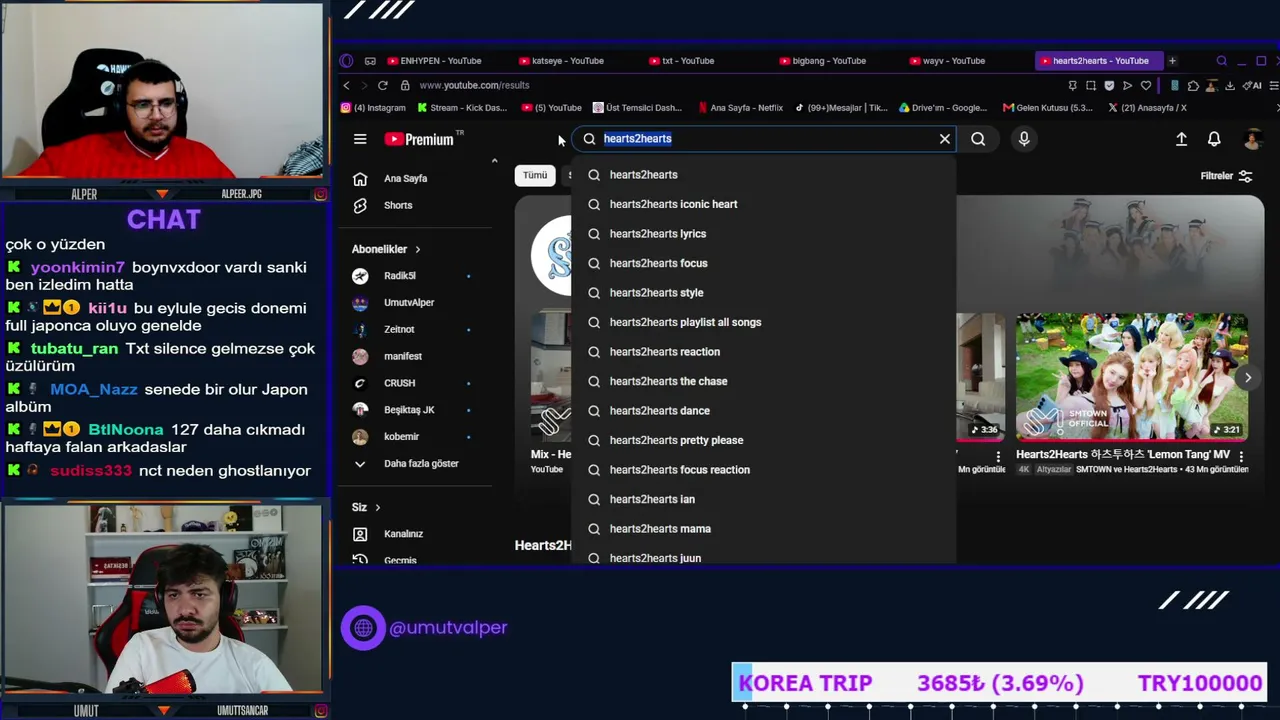The image size is (1280, 720).
Task: Open the Lemon Tang MV thumbnail
Action: pyautogui.click(x=1132, y=377)
